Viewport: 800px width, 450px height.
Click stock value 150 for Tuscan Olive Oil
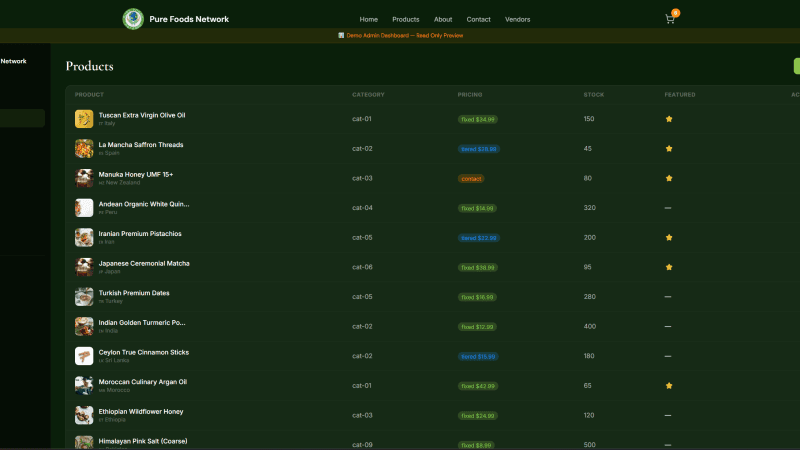589,119
